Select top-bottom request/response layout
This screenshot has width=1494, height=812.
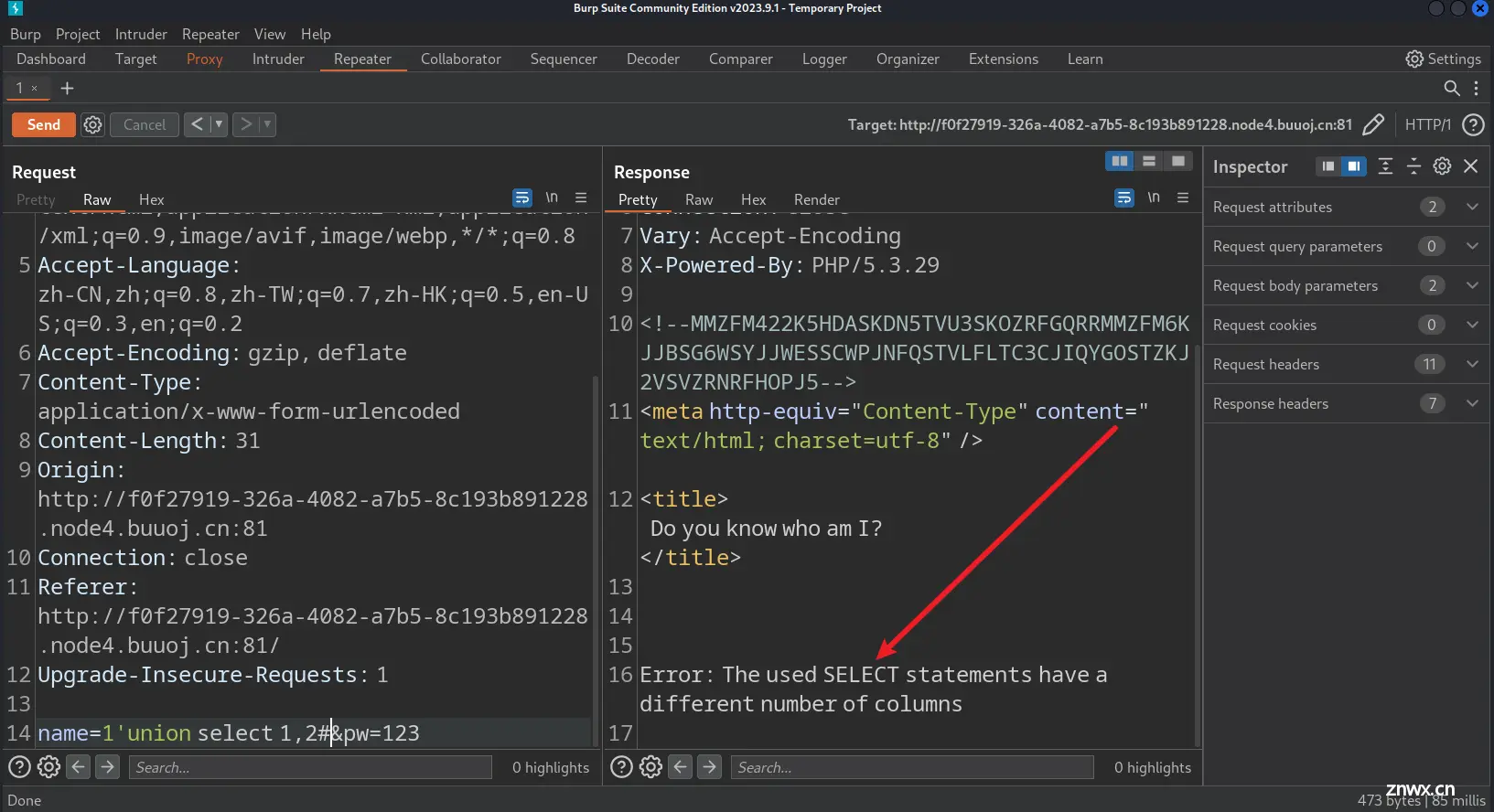pyautogui.click(x=1149, y=161)
